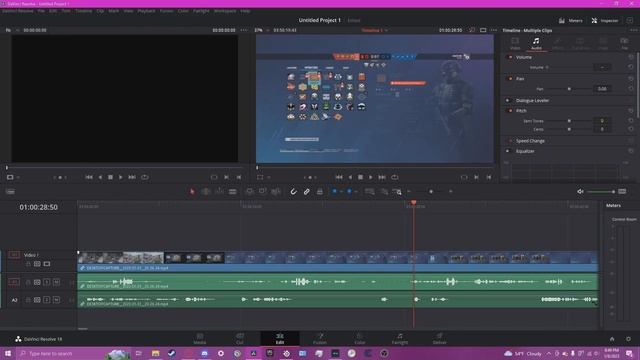Select the Trim Edit Mode tool
The width and height of the screenshot is (640, 360).
206,191
